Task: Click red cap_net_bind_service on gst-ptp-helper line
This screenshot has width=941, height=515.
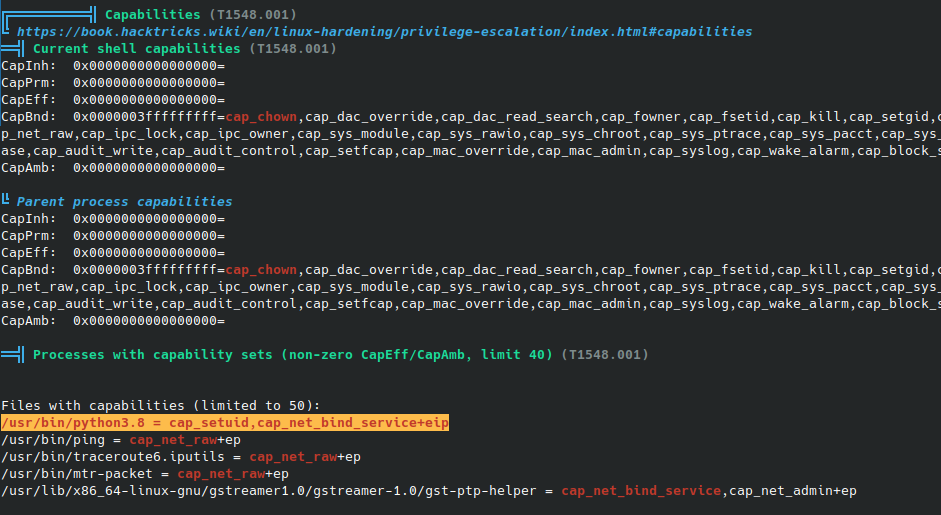Action: pos(641,491)
